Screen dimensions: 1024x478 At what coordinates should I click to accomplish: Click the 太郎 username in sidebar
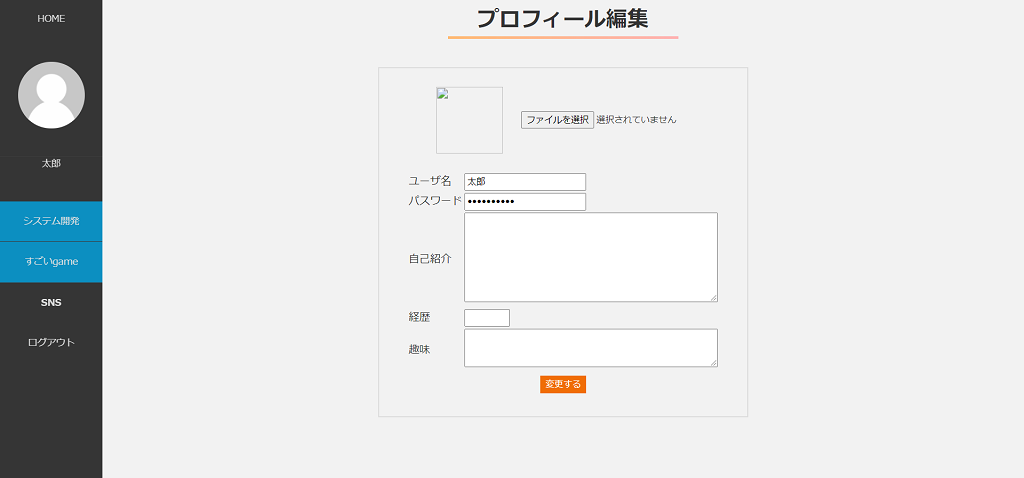[51, 164]
